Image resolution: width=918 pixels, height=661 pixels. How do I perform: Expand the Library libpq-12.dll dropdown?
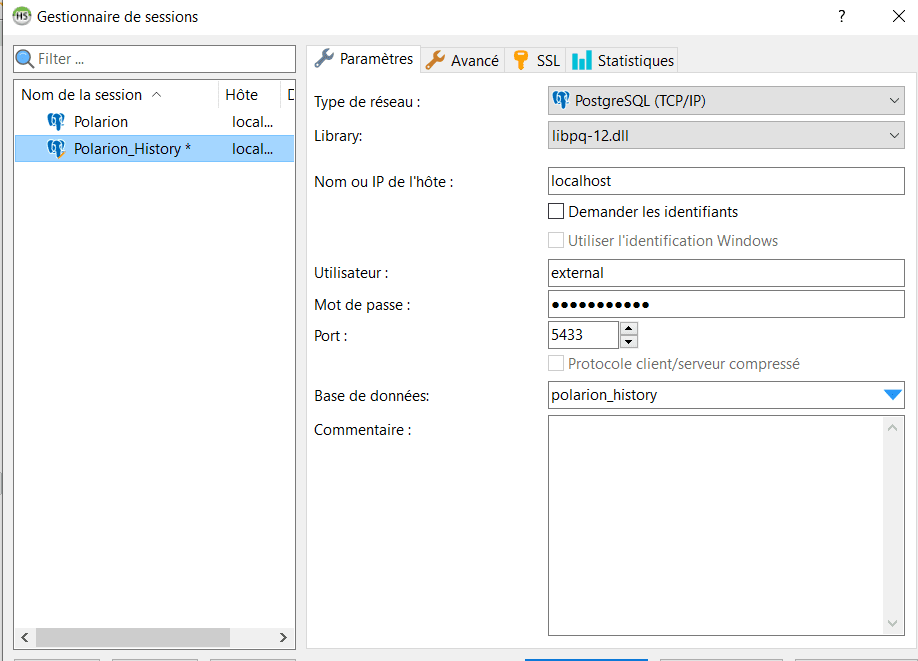pos(726,136)
